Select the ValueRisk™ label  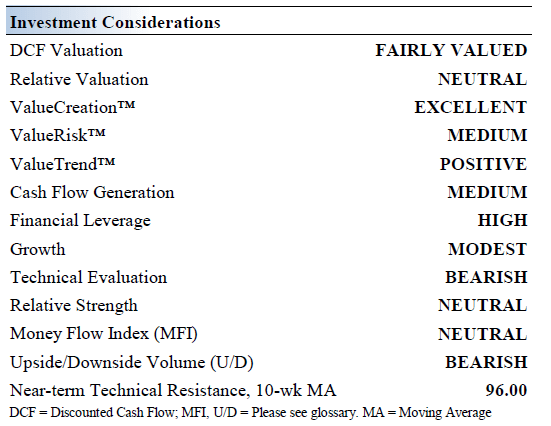pos(58,135)
